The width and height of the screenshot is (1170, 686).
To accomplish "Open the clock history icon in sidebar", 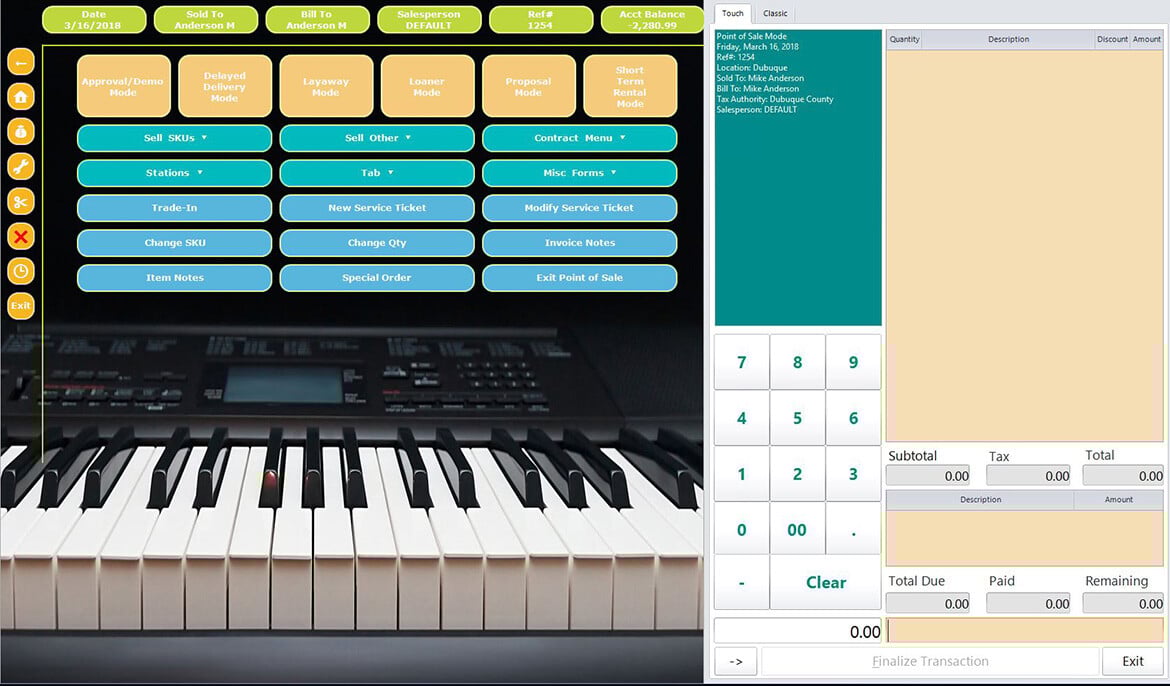I will pos(21,271).
